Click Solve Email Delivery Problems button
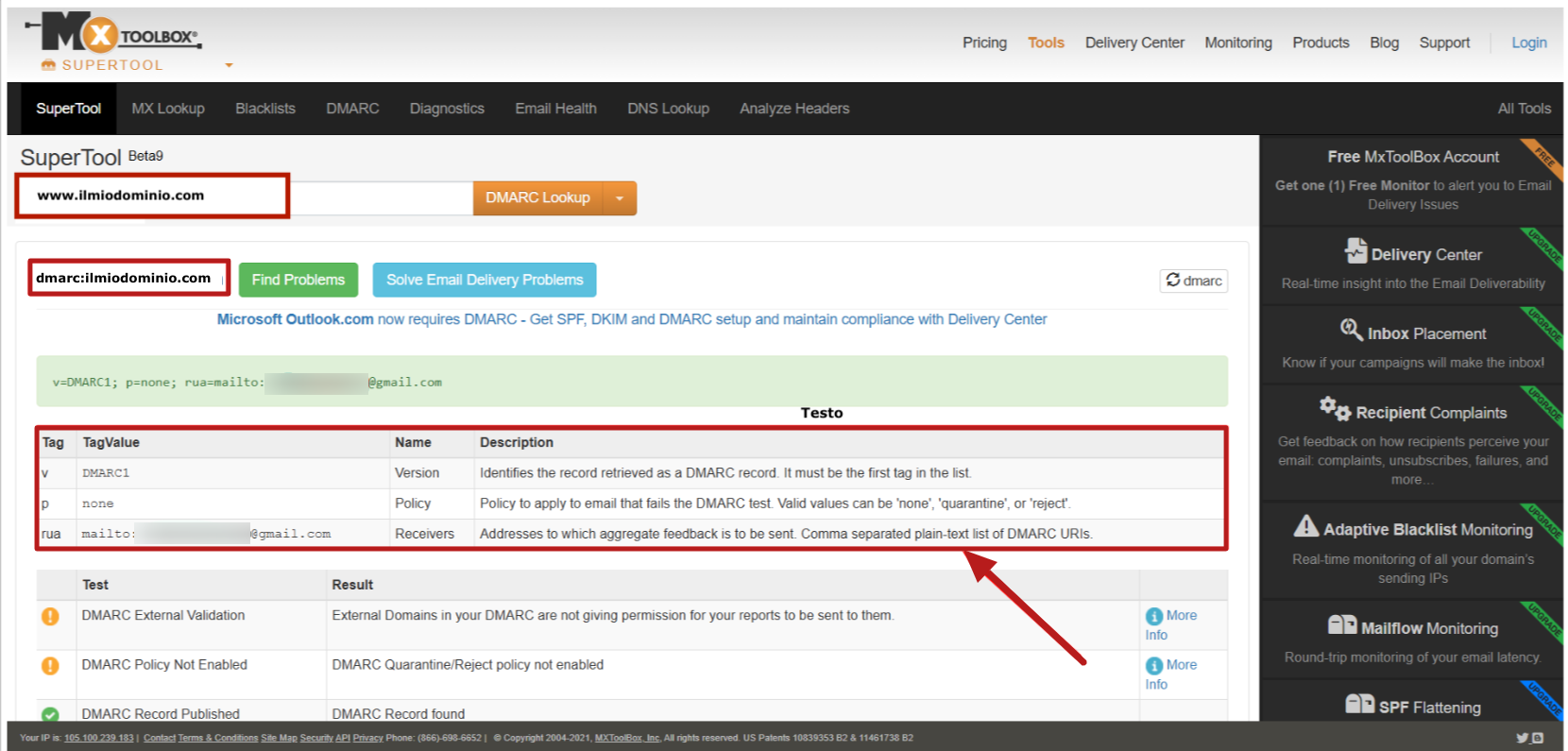Viewport: 1568px width, 751px height. coord(485,280)
